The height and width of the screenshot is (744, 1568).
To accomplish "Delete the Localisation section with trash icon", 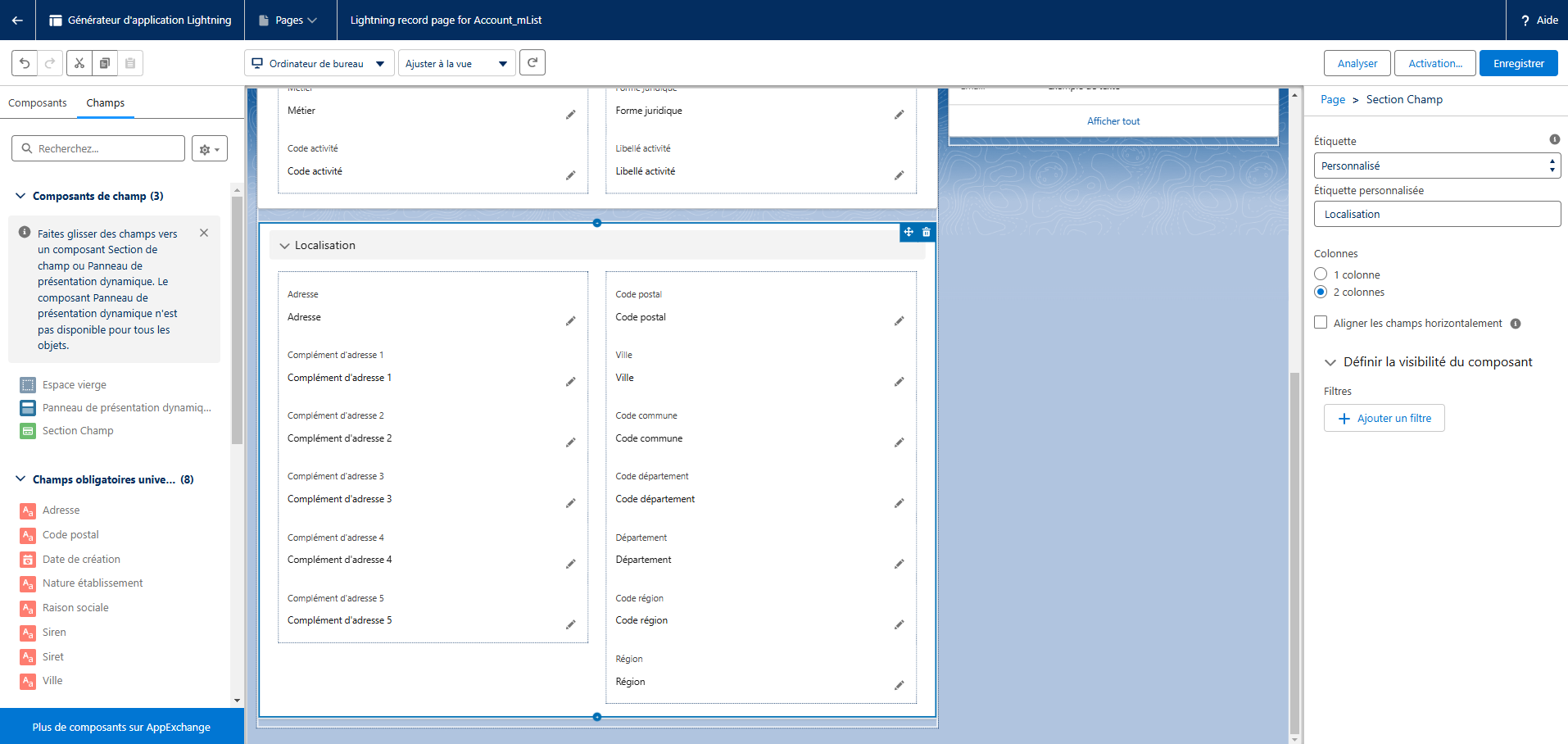I will tap(927, 232).
